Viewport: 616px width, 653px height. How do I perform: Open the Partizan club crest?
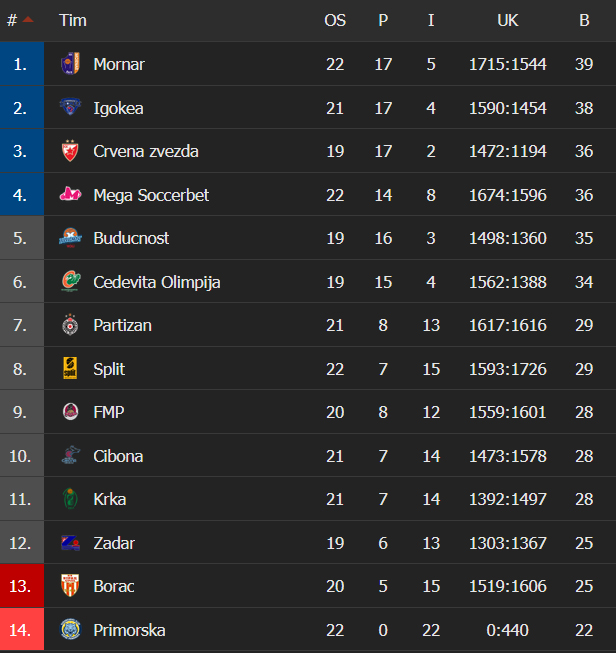click(x=70, y=325)
